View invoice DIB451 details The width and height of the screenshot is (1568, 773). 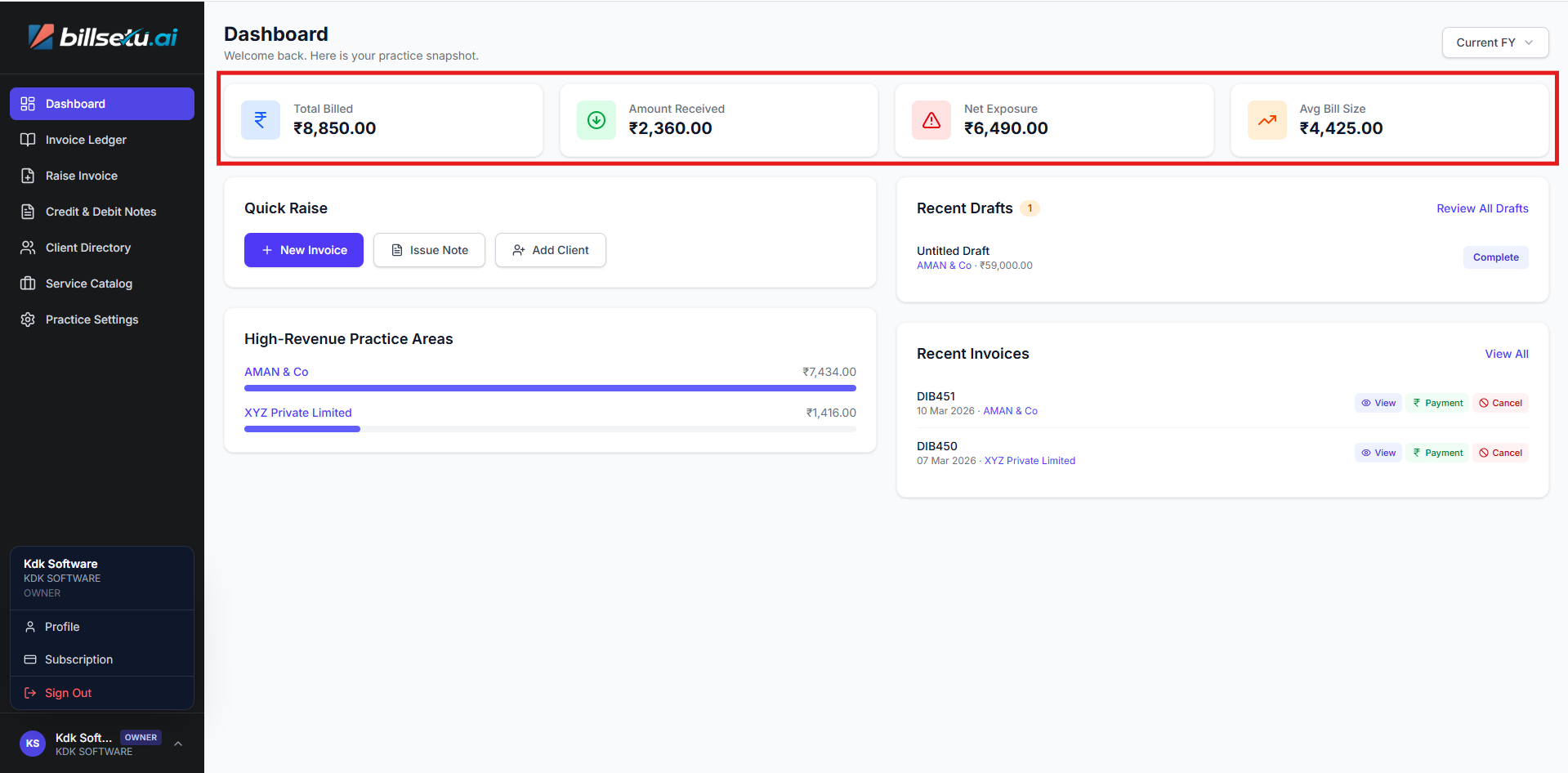[x=1378, y=403]
